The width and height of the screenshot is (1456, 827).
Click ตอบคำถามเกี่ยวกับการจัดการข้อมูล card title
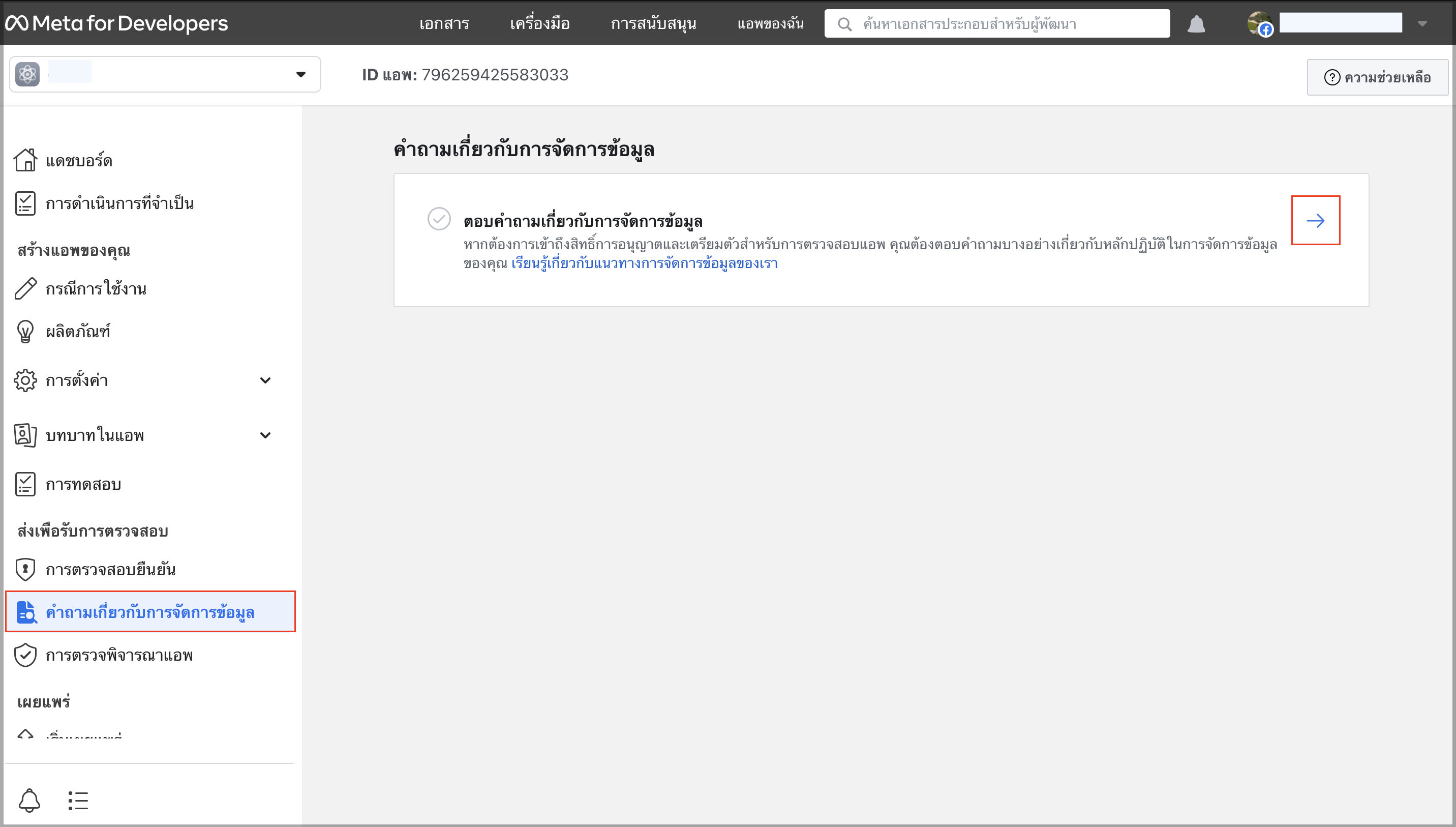pos(583,221)
